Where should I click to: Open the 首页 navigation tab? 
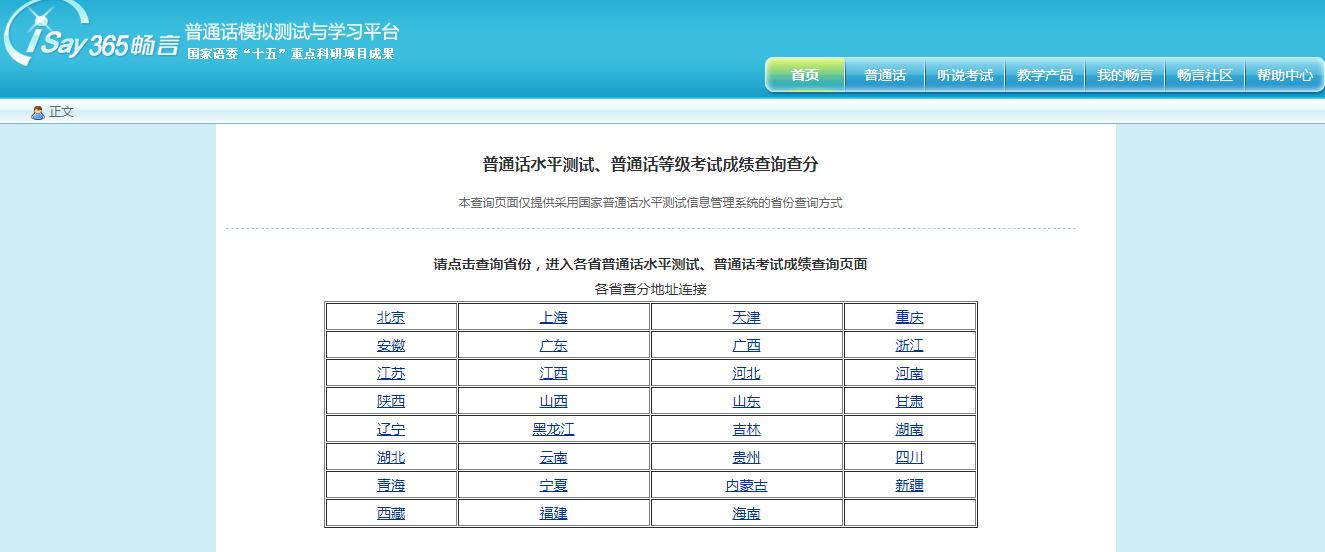[x=805, y=75]
